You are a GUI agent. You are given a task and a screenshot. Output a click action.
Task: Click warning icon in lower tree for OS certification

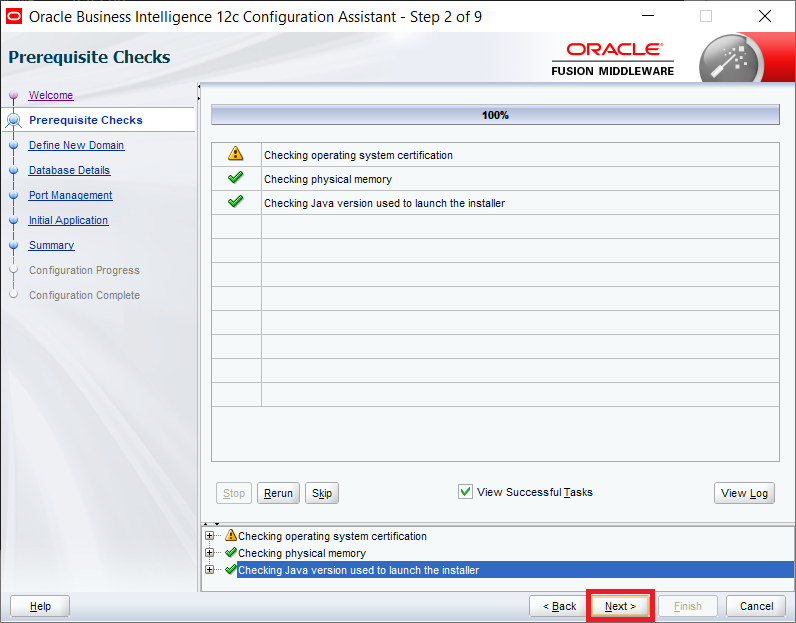(x=231, y=535)
